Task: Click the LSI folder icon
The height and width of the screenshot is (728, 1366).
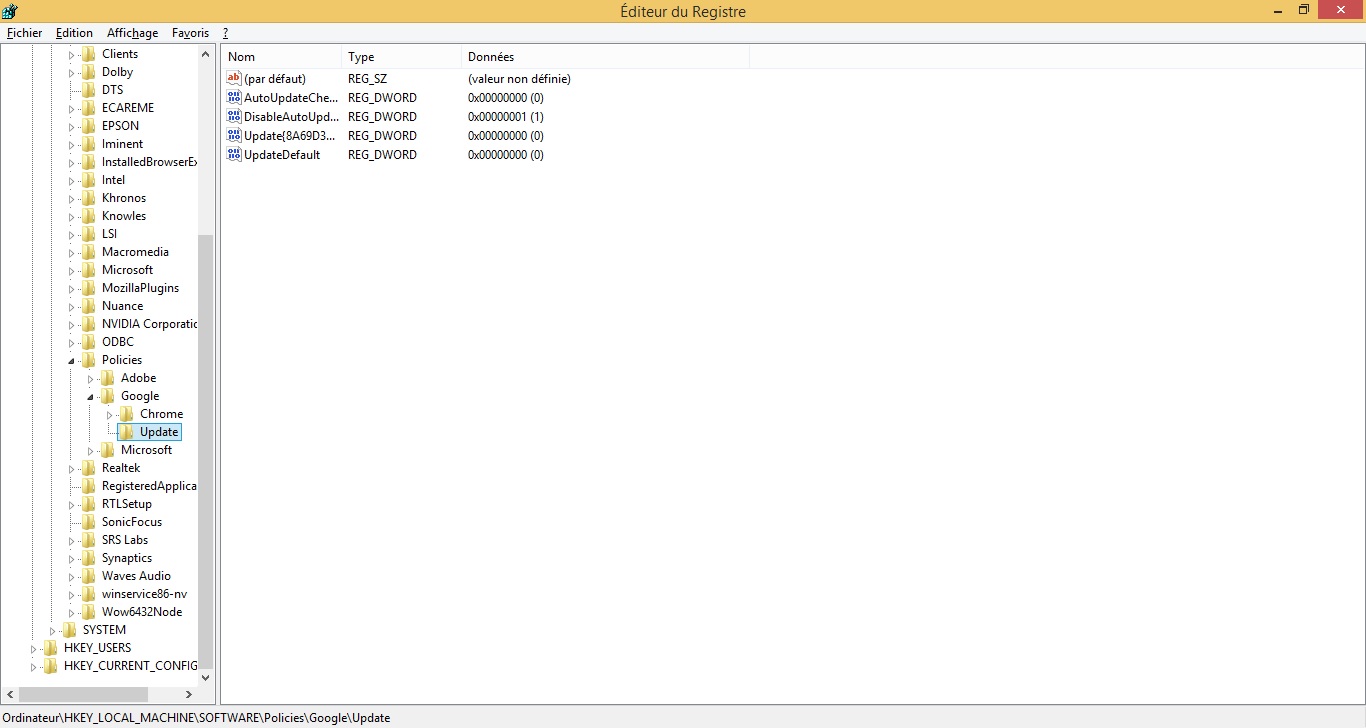Action: (x=88, y=234)
